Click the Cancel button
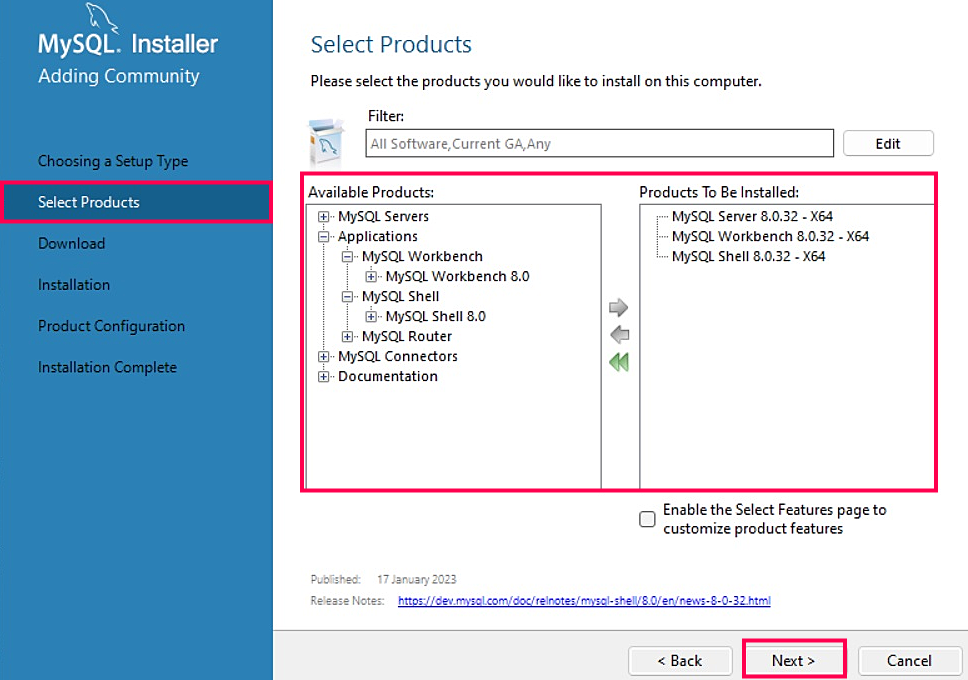Viewport: 968px width, 680px height. click(x=909, y=660)
